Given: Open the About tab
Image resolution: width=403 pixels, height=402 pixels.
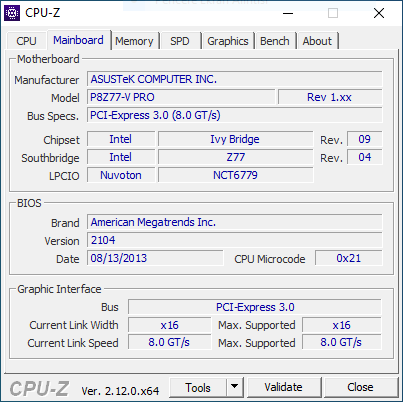Looking at the screenshot, I should click(317, 41).
